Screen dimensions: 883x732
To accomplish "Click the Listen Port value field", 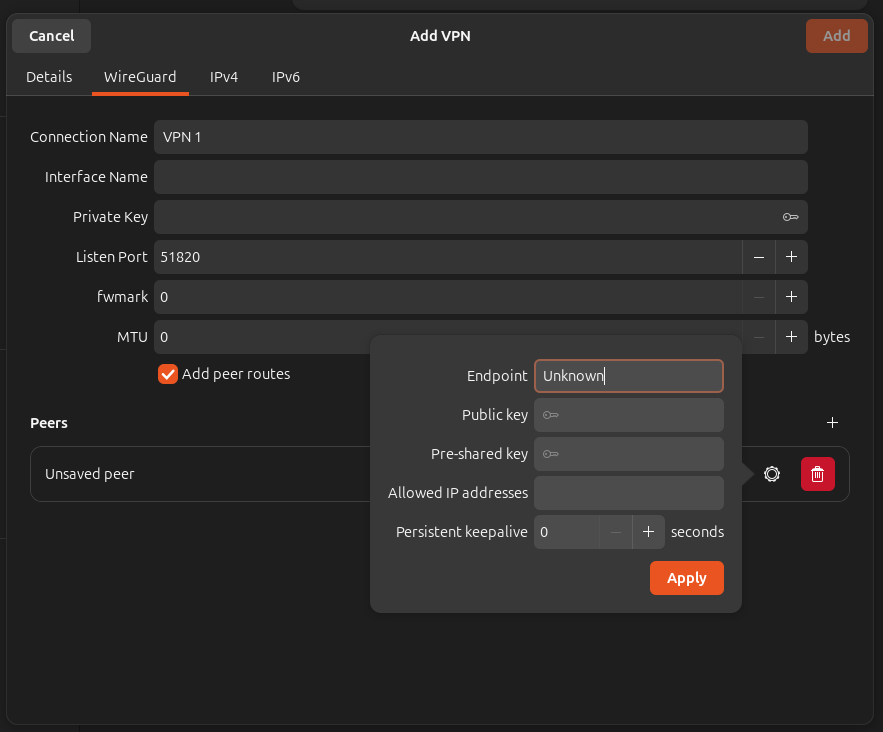I will click(x=448, y=257).
